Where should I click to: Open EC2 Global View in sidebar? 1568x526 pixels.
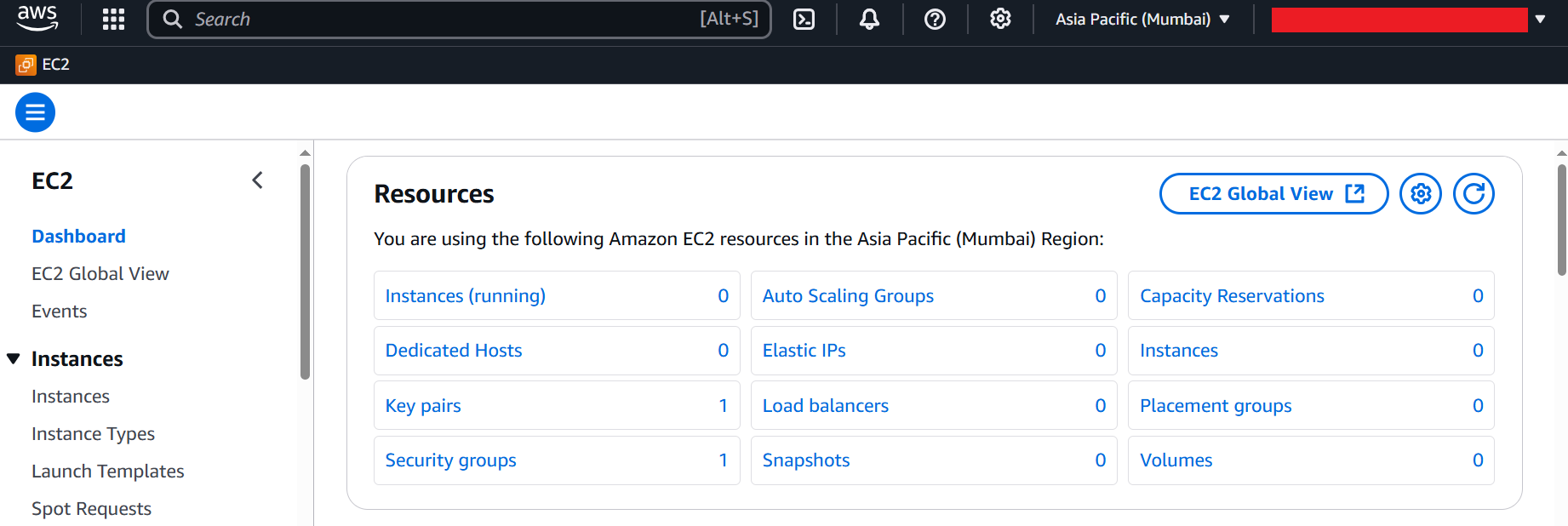pyautogui.click(x=100, y=274)
